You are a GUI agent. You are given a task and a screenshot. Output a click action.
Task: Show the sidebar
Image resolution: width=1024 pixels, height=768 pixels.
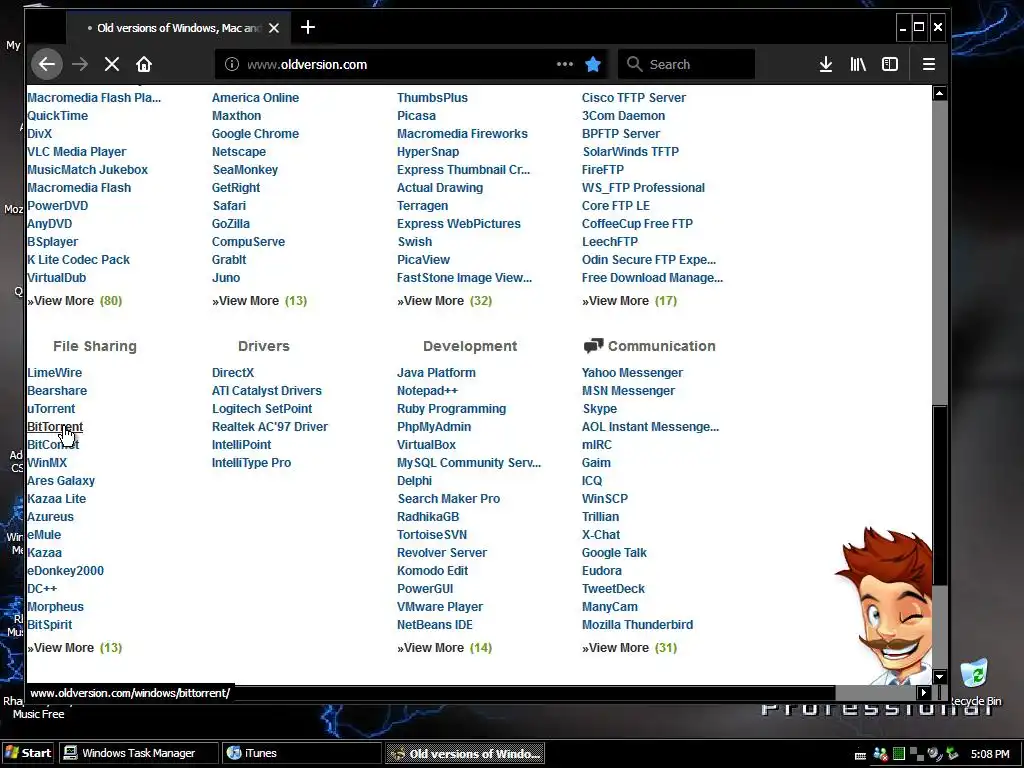click(889, 64)
